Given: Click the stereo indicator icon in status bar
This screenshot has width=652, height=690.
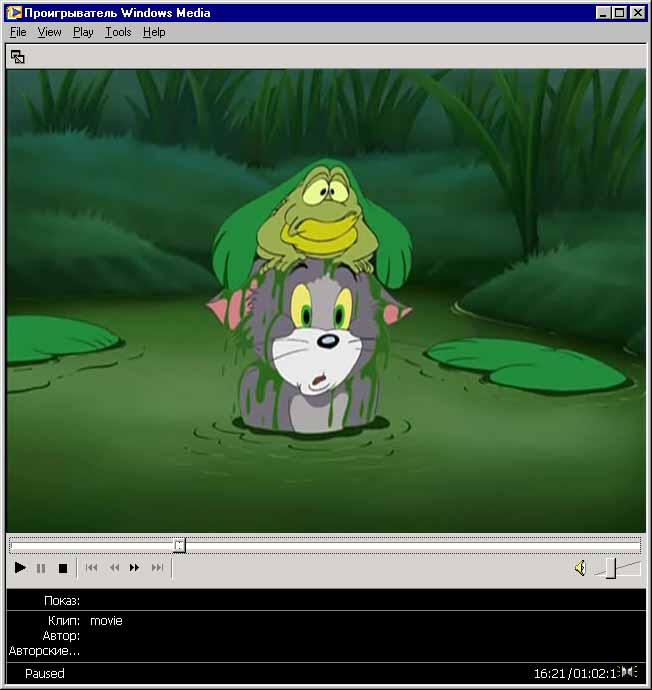Looking at the screenshot, I should pos(628,672).
